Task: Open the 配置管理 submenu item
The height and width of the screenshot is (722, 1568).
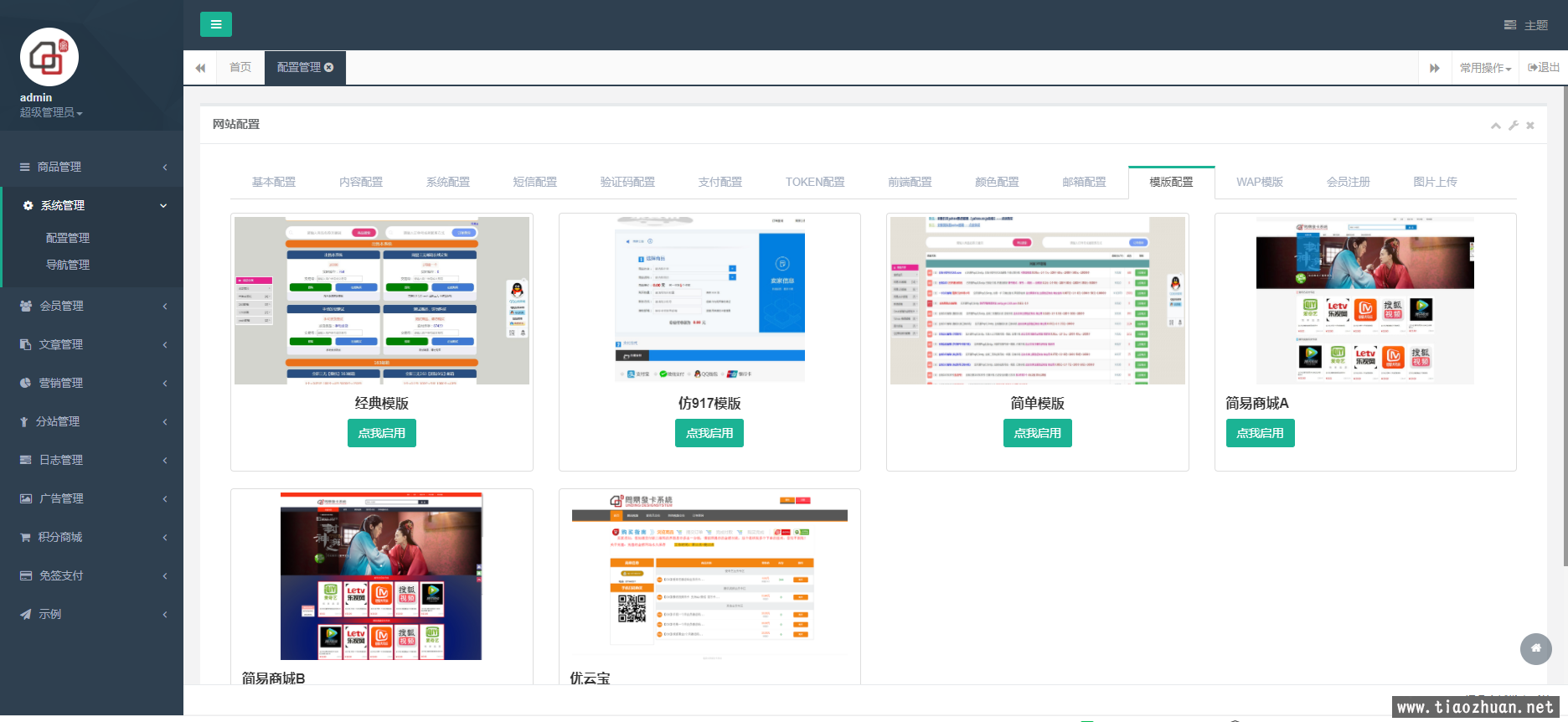Action: [x=68, y=238]
